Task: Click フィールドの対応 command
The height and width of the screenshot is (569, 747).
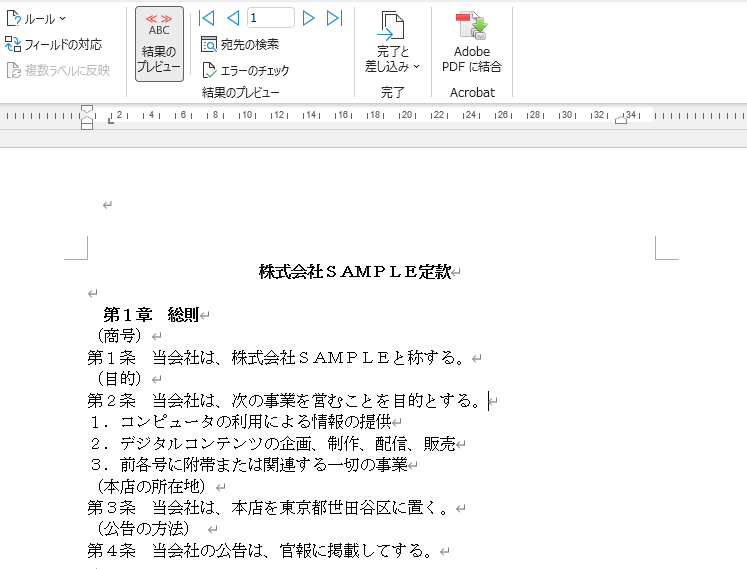Action: [x=53, y=45]
